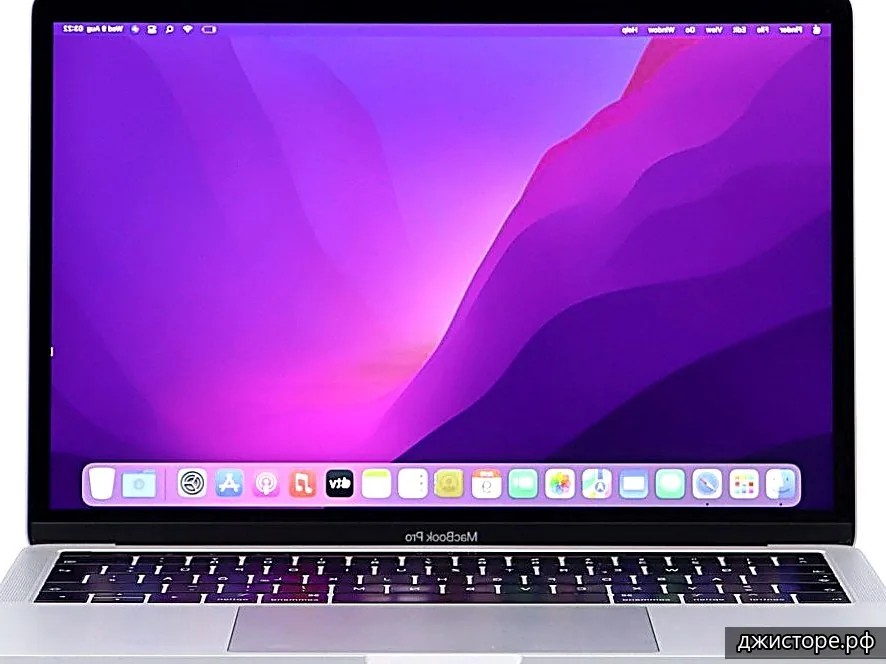Viewport: 886px width, 664px height.
Task: Open Launchpad from the Dock
Action: 744,484
